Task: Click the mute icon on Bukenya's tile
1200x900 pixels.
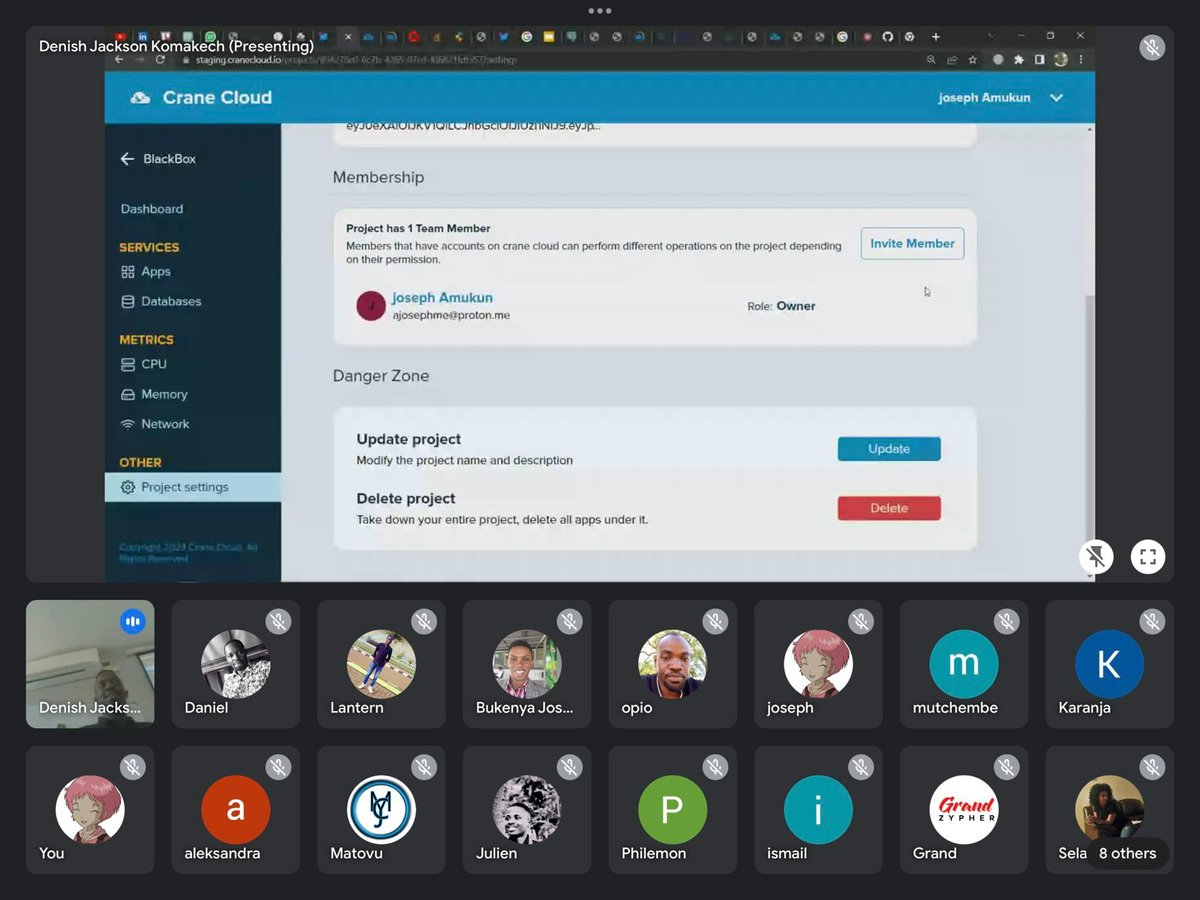Action: [x=570, y=622]
